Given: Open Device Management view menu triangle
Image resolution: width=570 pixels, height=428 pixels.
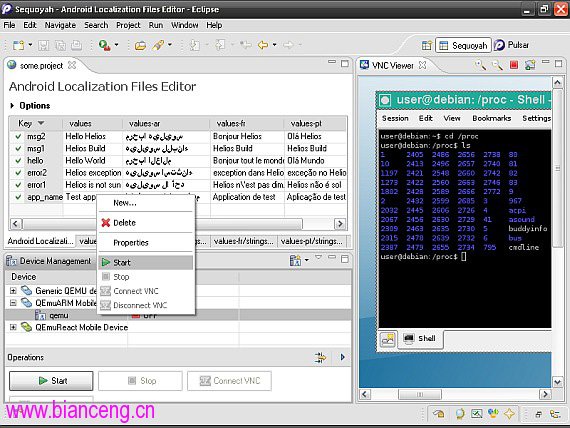Looking at the screenshot, I should coord(318,257).
